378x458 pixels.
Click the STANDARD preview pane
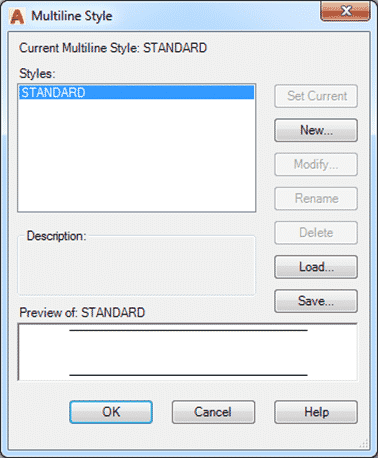[188, 352]
